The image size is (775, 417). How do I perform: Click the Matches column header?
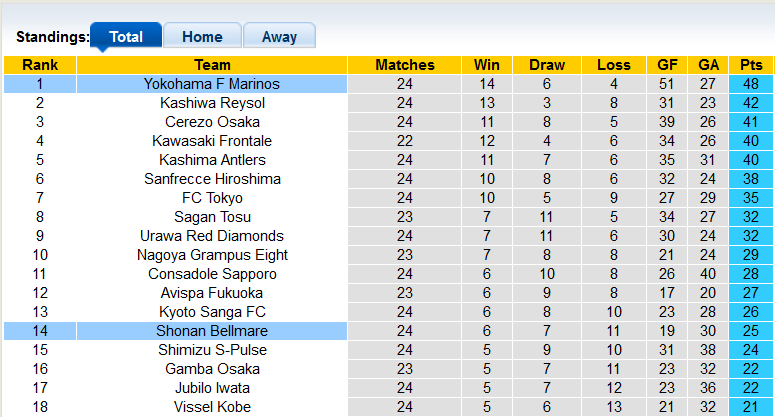404,65
